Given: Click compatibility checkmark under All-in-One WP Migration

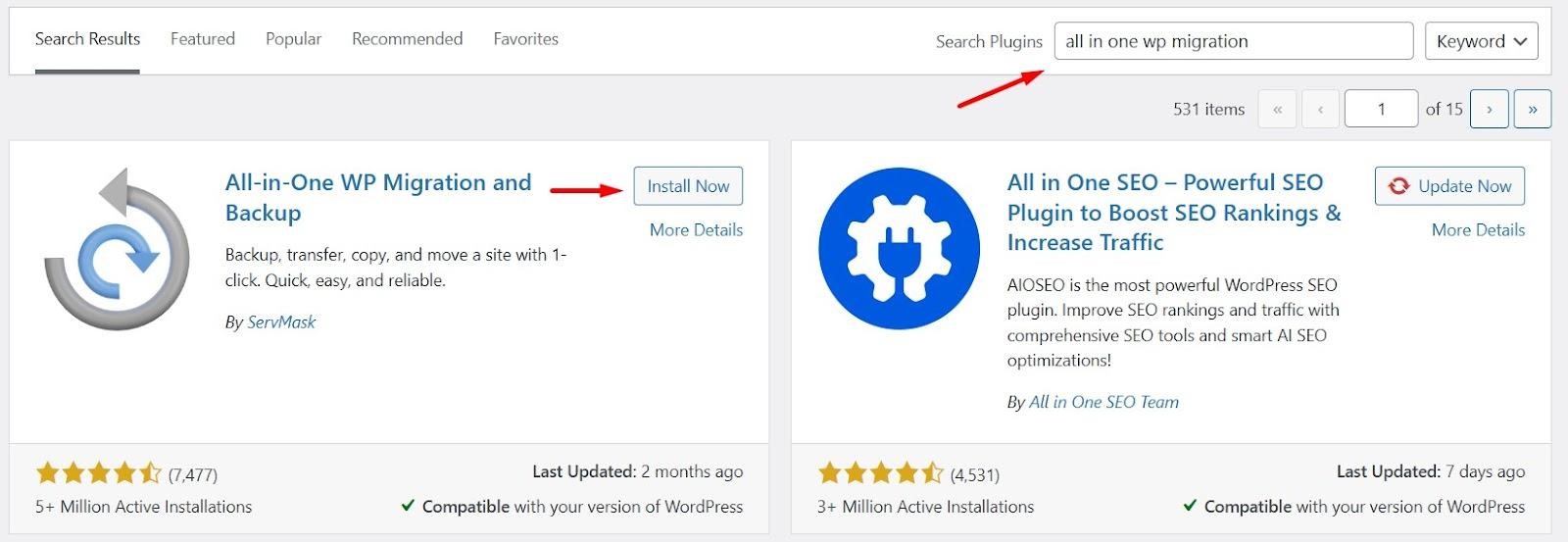Looking at the screenshot, I should 408,506.
